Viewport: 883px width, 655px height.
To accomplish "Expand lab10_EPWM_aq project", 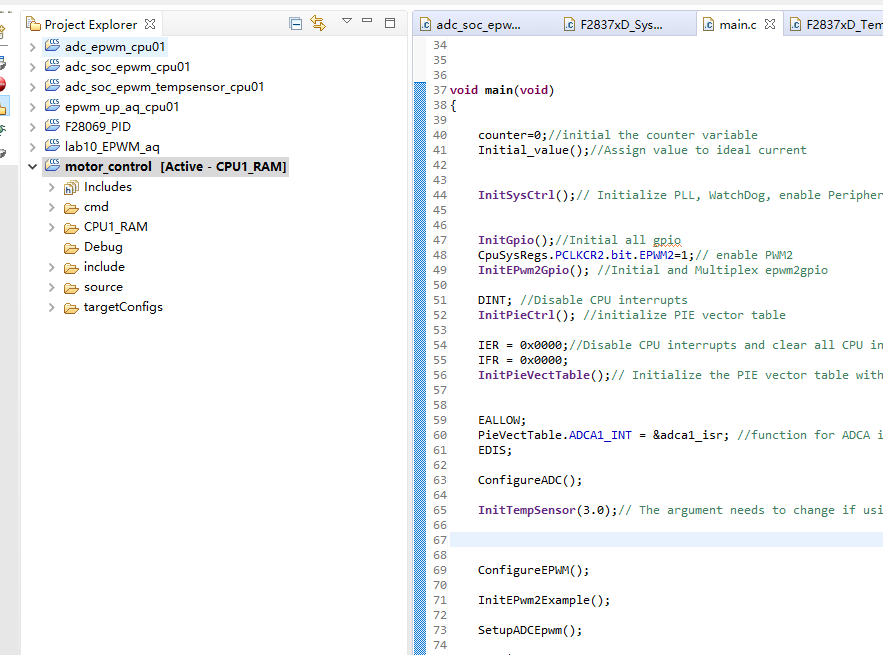I will pos(33,147).
